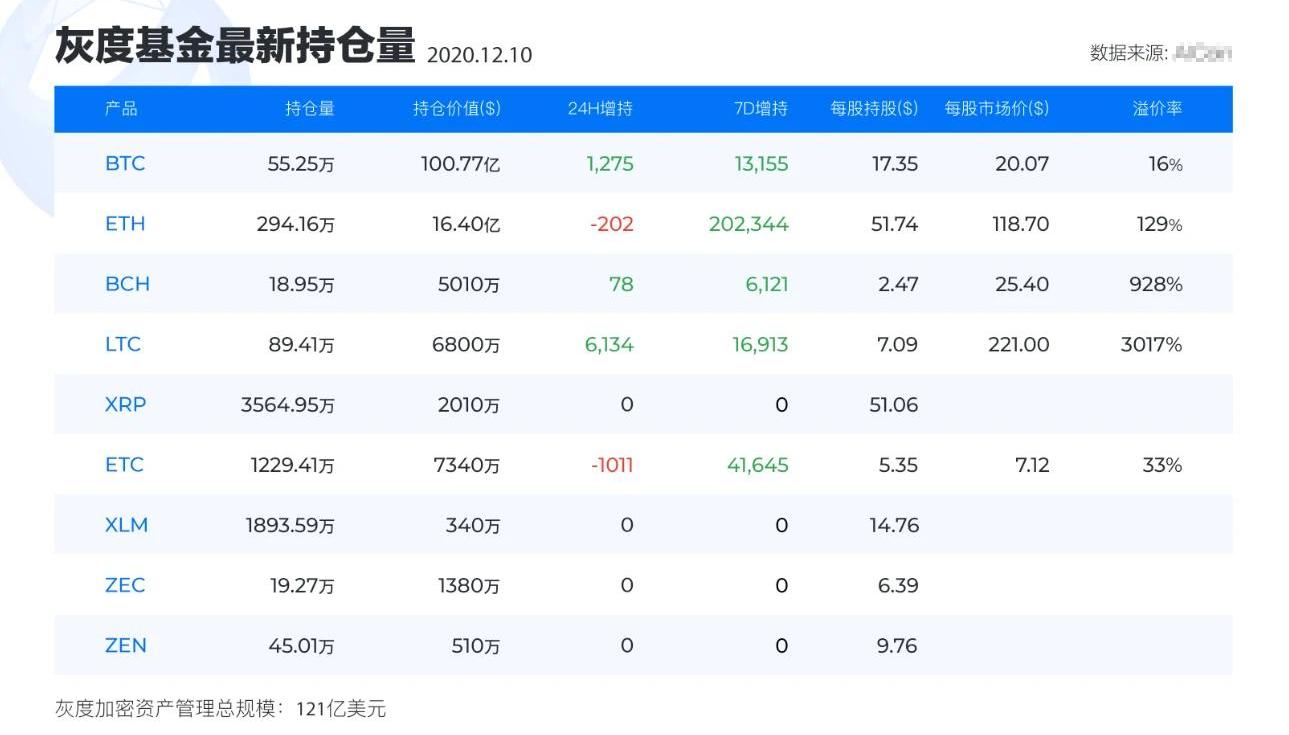Click the 24H增持 column header
Screen dimensions: 1289x735
(x=600, y=108)
